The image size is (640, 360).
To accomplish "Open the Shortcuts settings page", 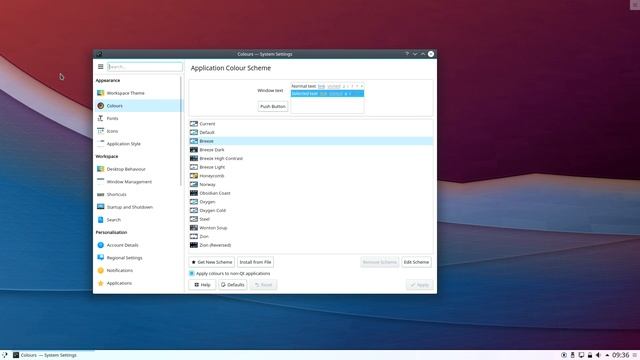I will coord(139,194).
